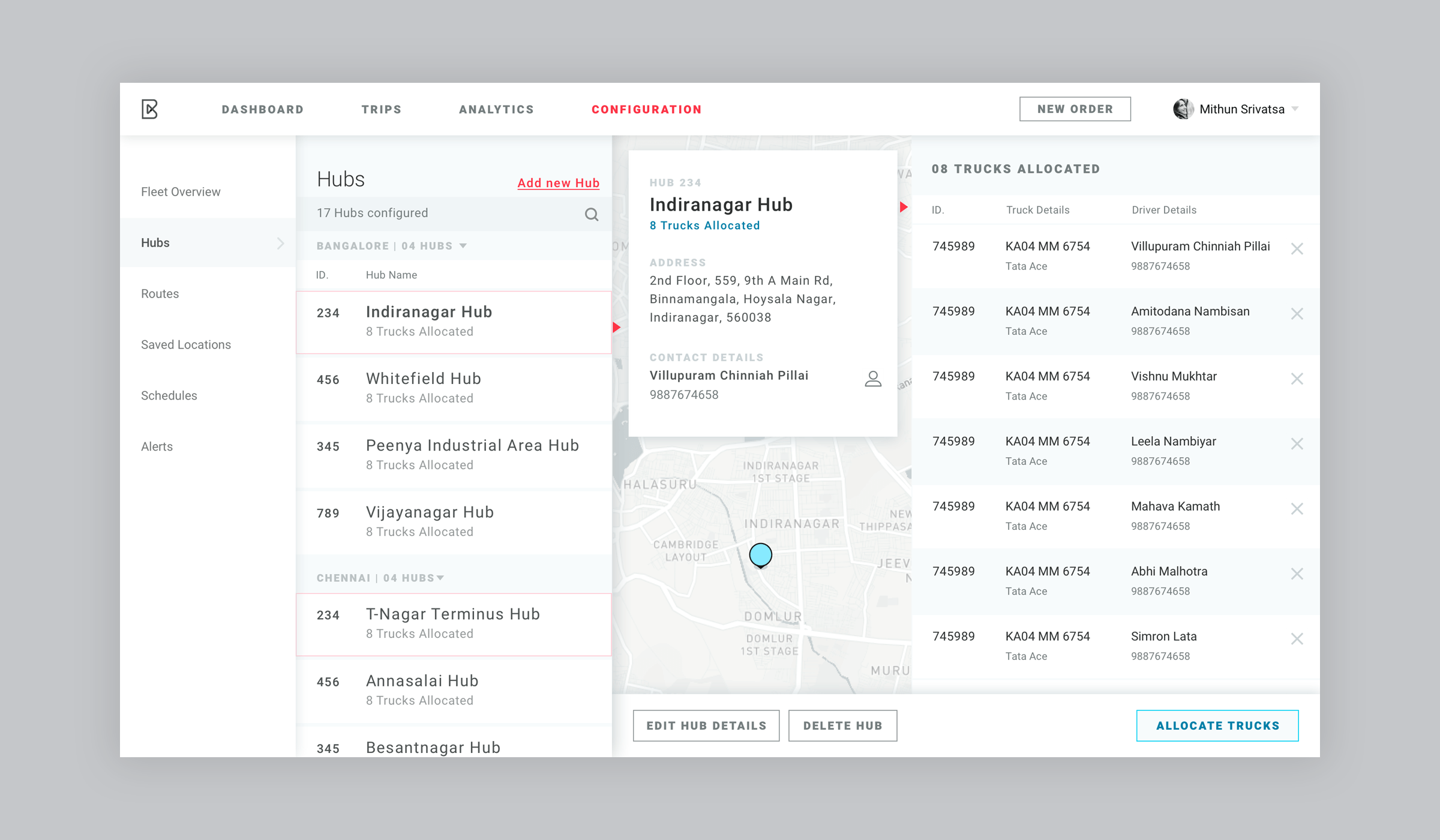Click the DASHBOARD menu item
Viewport: 1440px width, 840px height.
click(x=263, y=109)
